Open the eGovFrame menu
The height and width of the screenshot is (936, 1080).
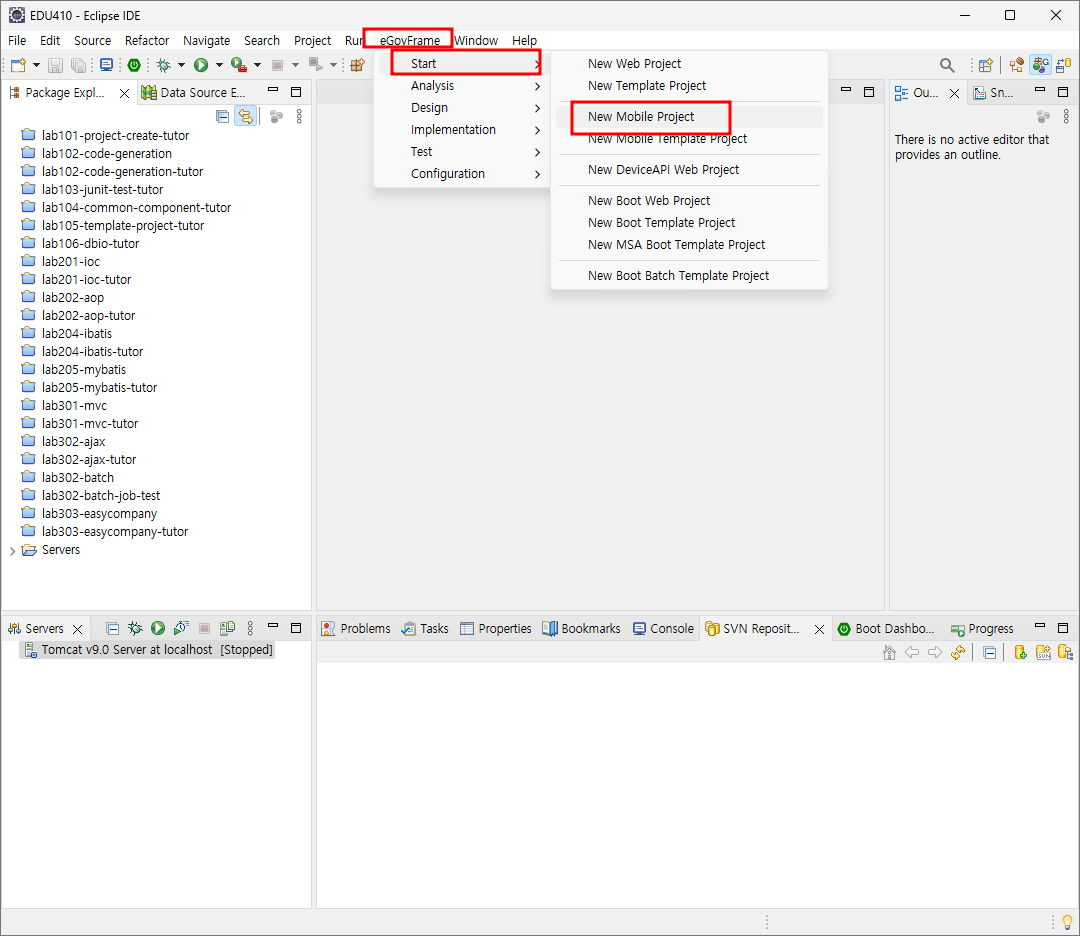pyautogui.click(x=409, y=41)
